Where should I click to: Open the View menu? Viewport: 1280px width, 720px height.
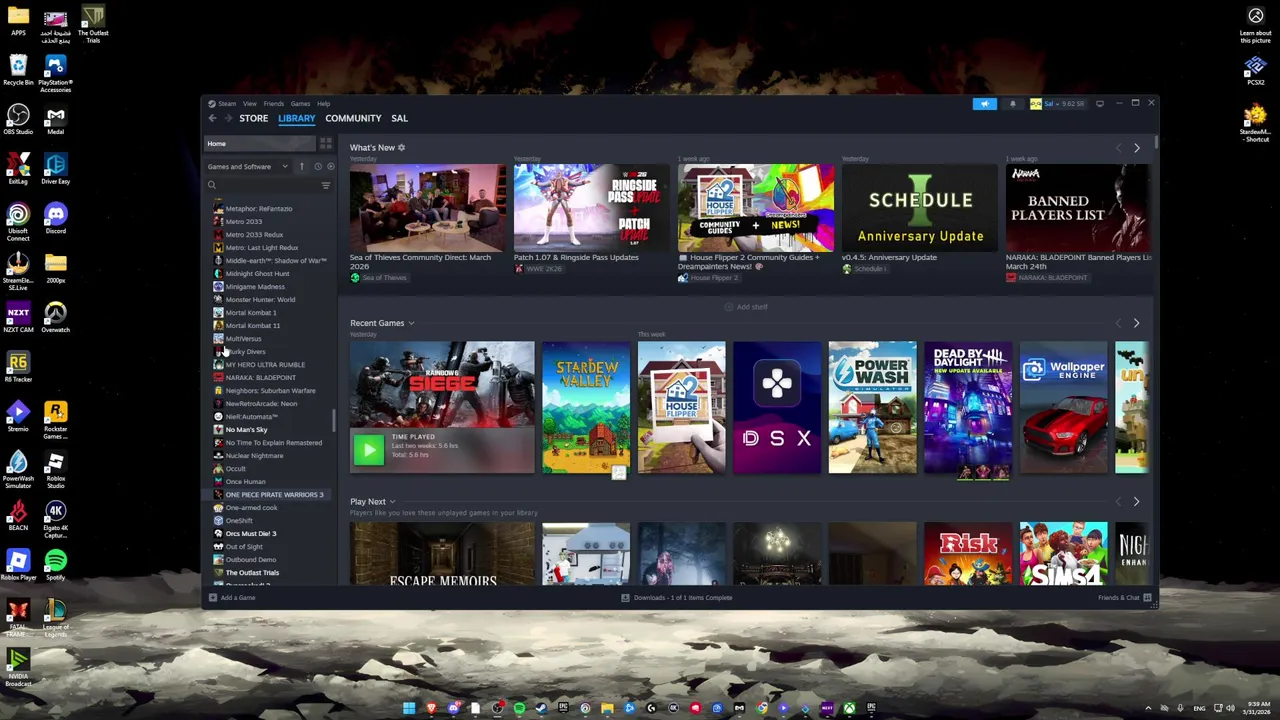tap(249, 104)
